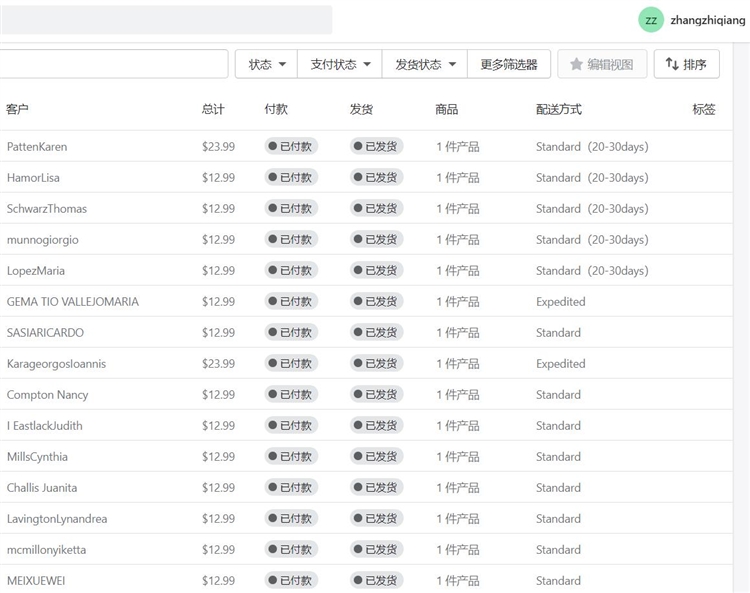Image resolution: width=750 pixels, height=593 pixels.
Task: Click the zz user avatar icon
Action: pyautogui.click(x=651, y=20)
